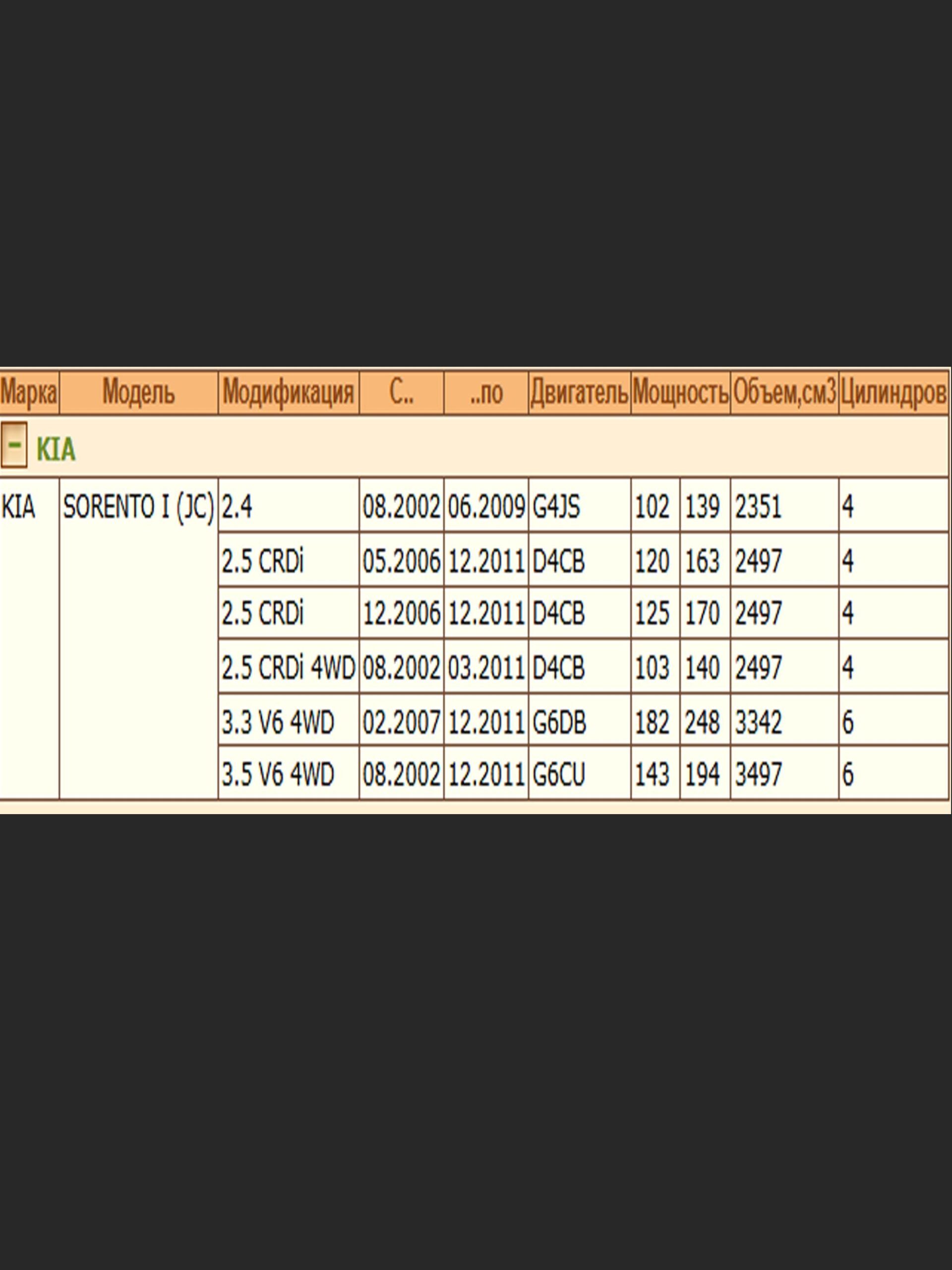Click the G4JS engine code cell
The width and height of the screenshot is (952, 1270).
(x=556, y=507)
